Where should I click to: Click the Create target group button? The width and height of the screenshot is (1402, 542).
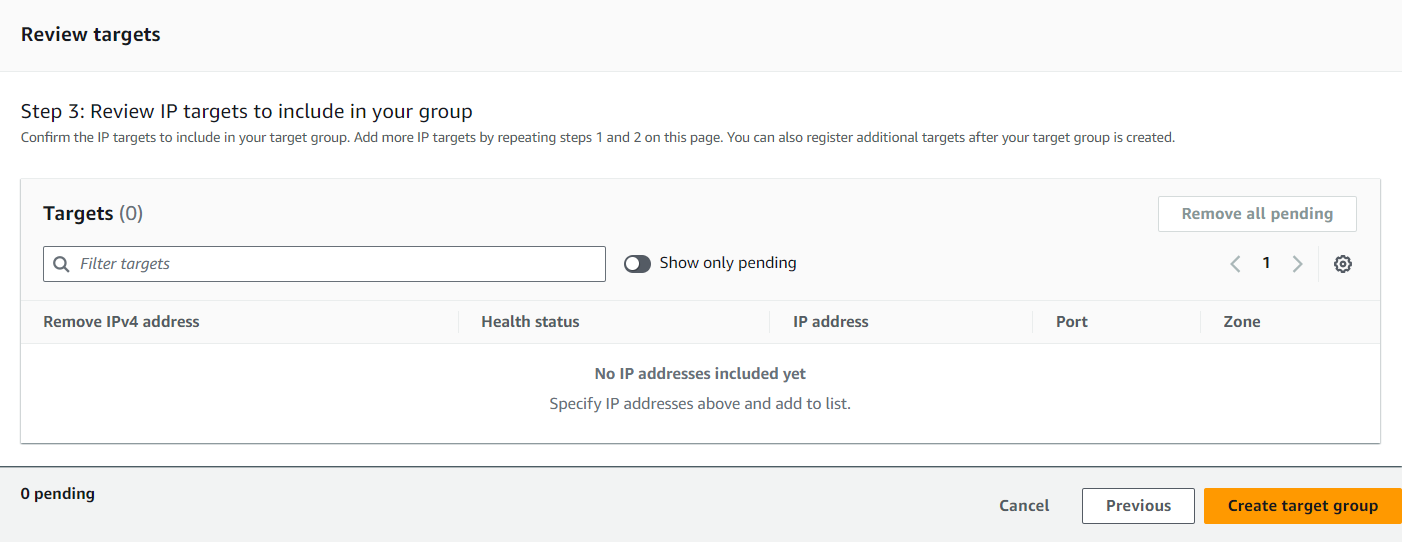pyautogui.click(x=1302, y=506)
